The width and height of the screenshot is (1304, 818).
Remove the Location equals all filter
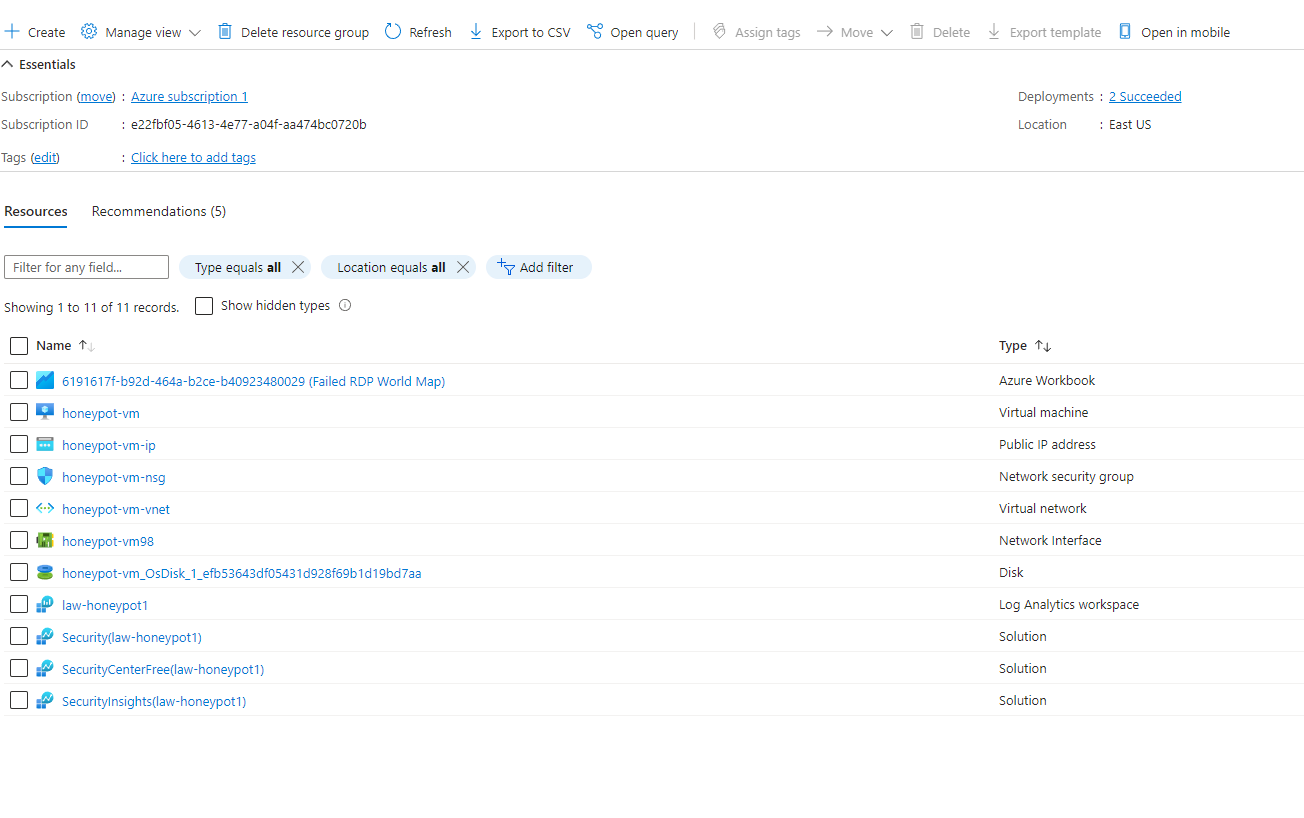pyautogui.click(x=463, y=267)
